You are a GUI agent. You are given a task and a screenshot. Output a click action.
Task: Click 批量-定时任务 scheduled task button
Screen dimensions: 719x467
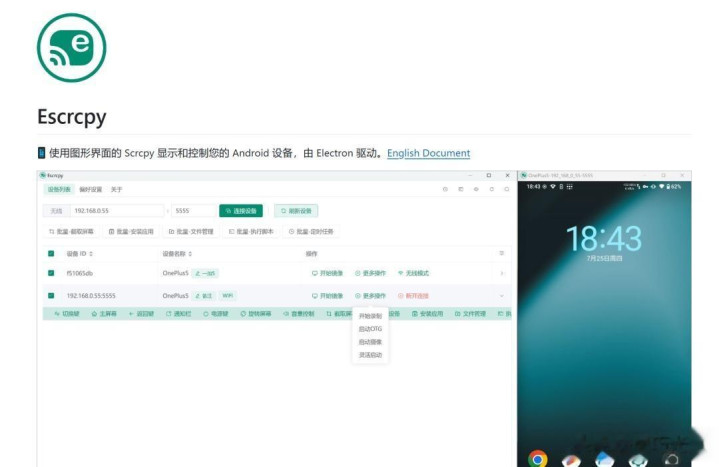pyautogui.click(x=311, y=232)
